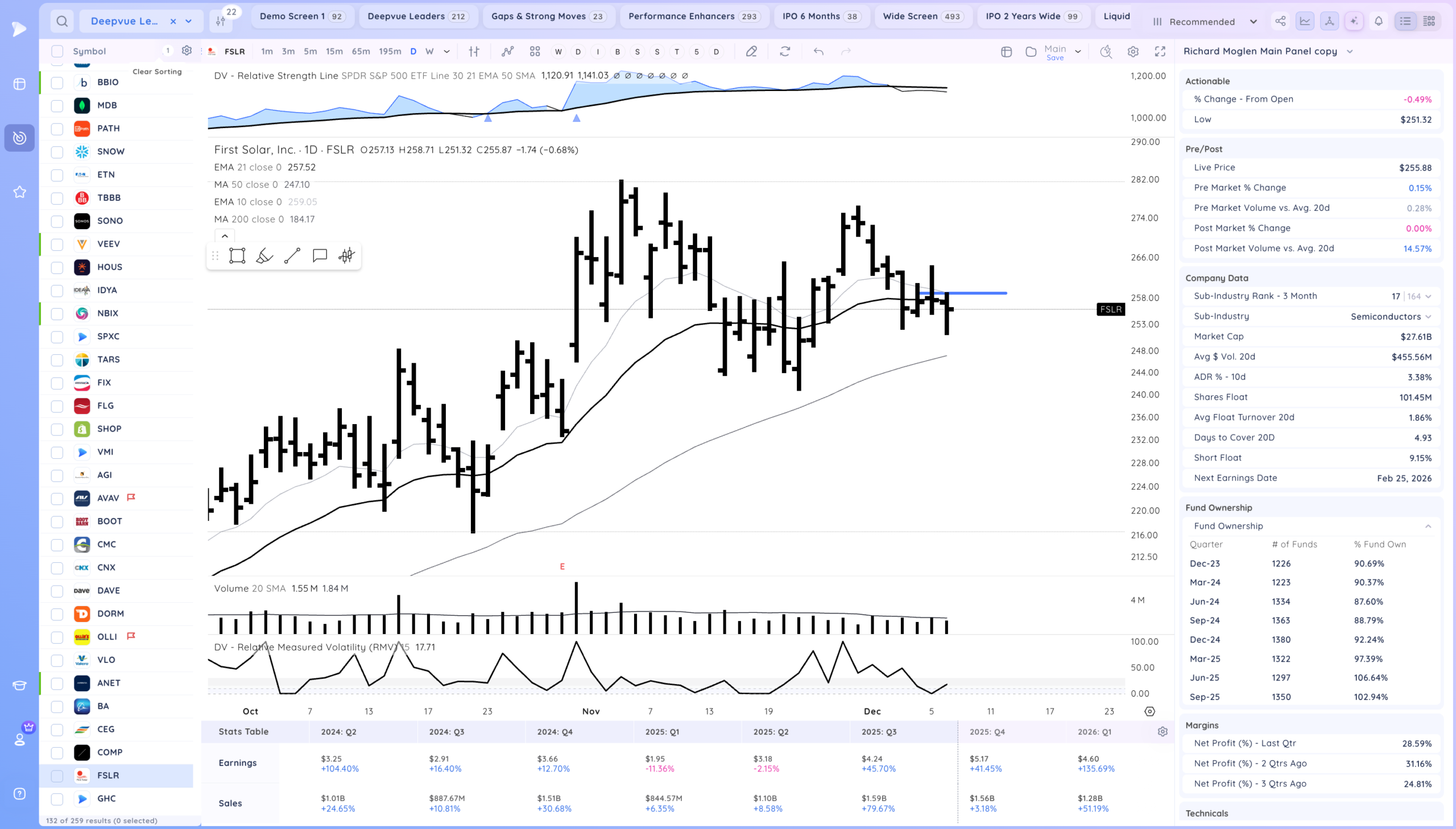Select the rectangle drawing tool
The width and height of the screenshot is (1456, 829).
[x=237, y=256]
